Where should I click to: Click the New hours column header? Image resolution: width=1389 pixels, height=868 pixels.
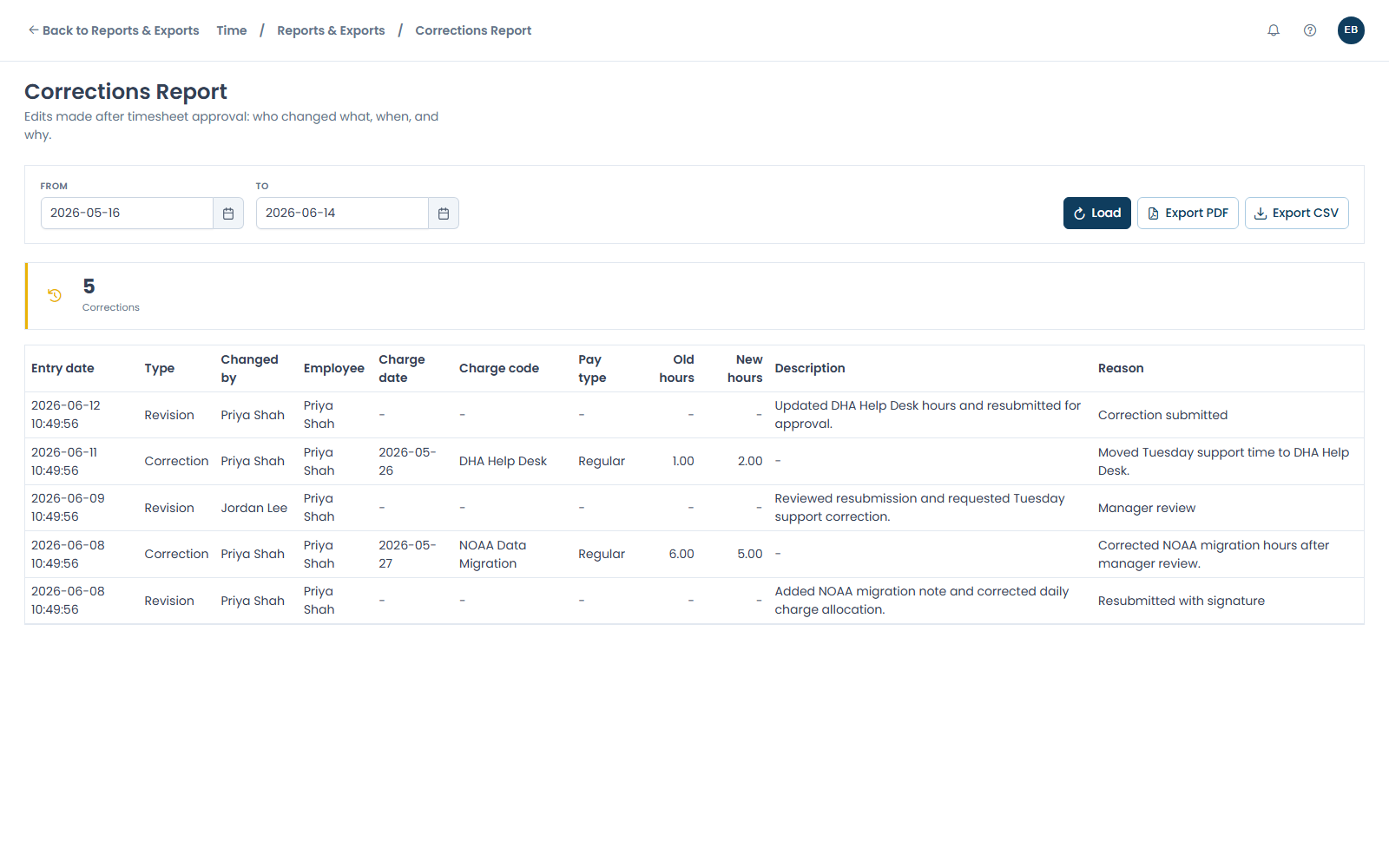(745, 368)
